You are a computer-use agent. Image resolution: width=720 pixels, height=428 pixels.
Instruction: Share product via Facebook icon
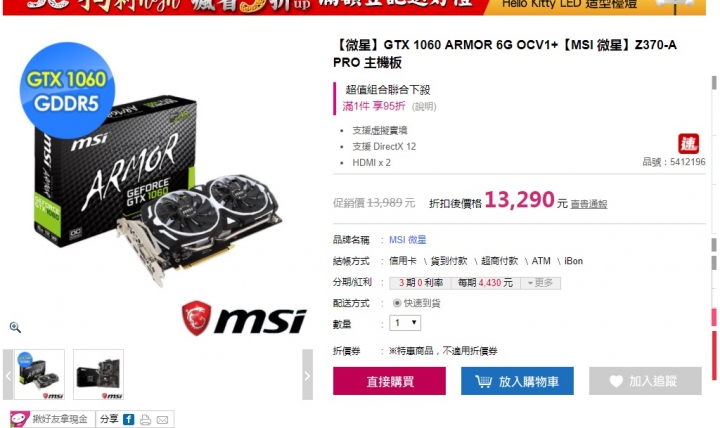[x=129, y=419]
